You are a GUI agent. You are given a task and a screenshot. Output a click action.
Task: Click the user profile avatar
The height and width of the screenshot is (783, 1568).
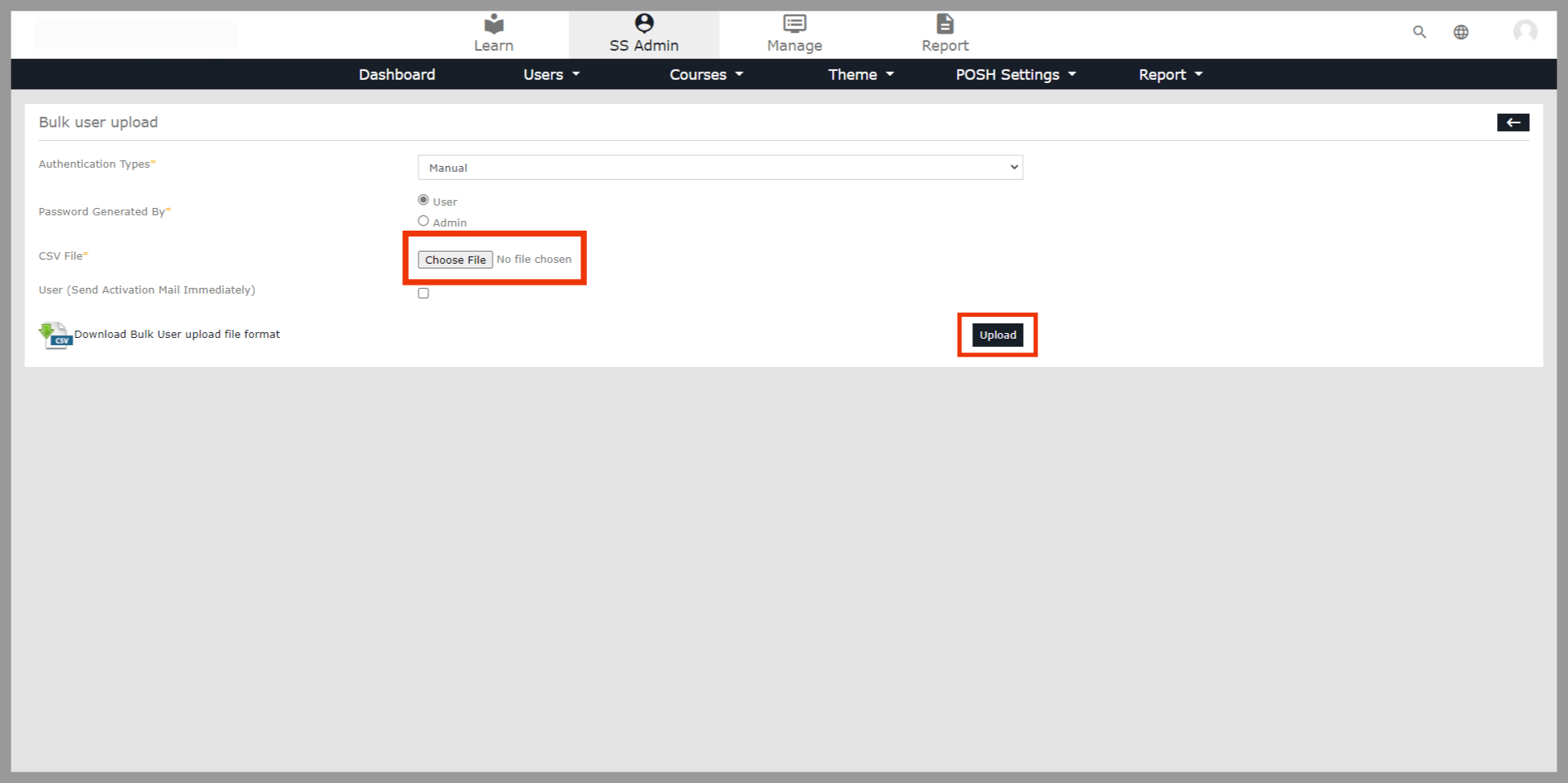(x=1524, y=31)
